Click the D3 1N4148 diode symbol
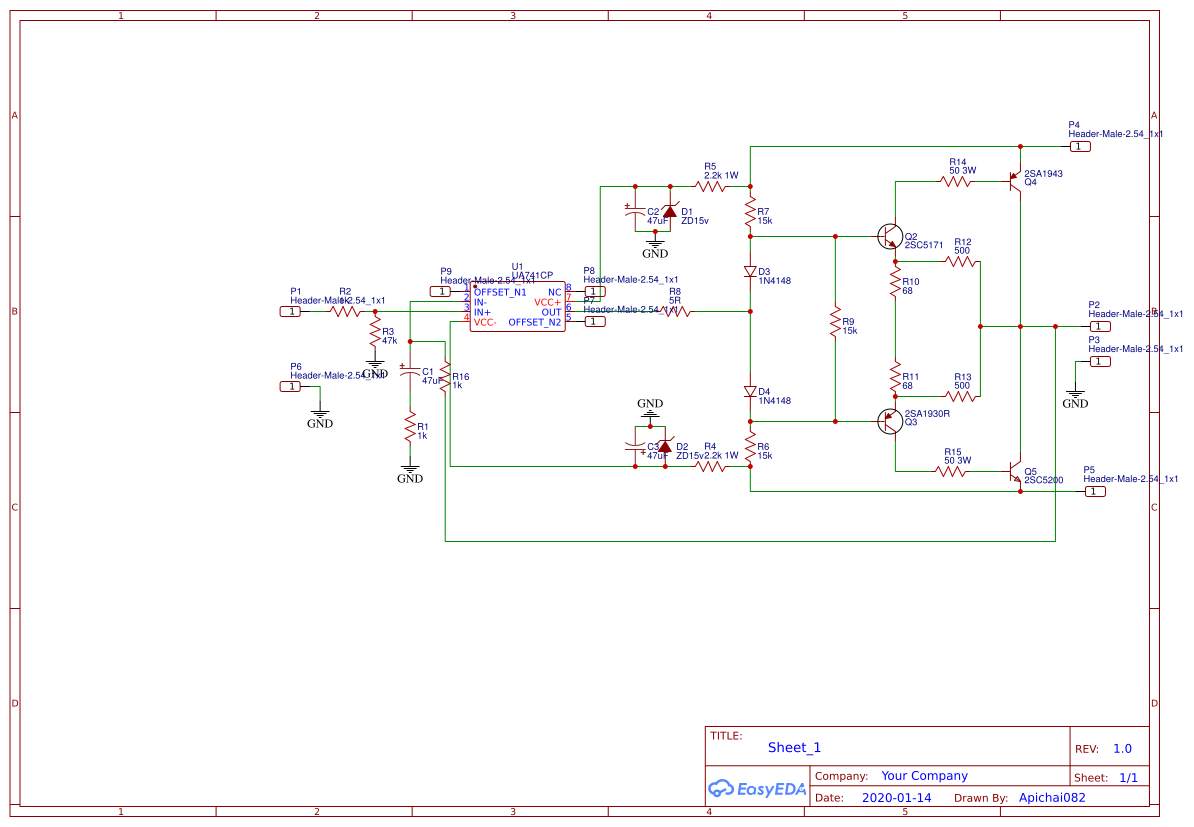 pos(750,272)
